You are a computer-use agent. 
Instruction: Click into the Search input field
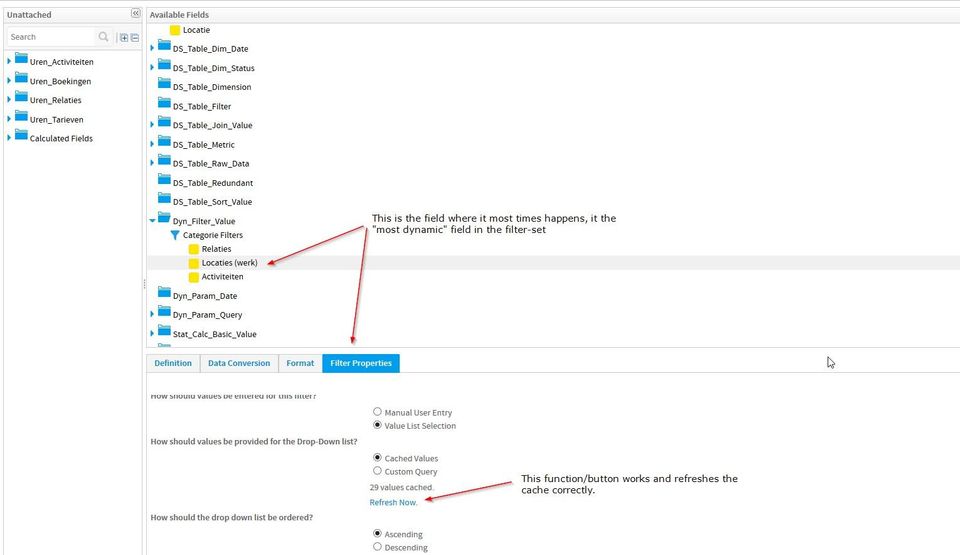[x=52, y=37]
